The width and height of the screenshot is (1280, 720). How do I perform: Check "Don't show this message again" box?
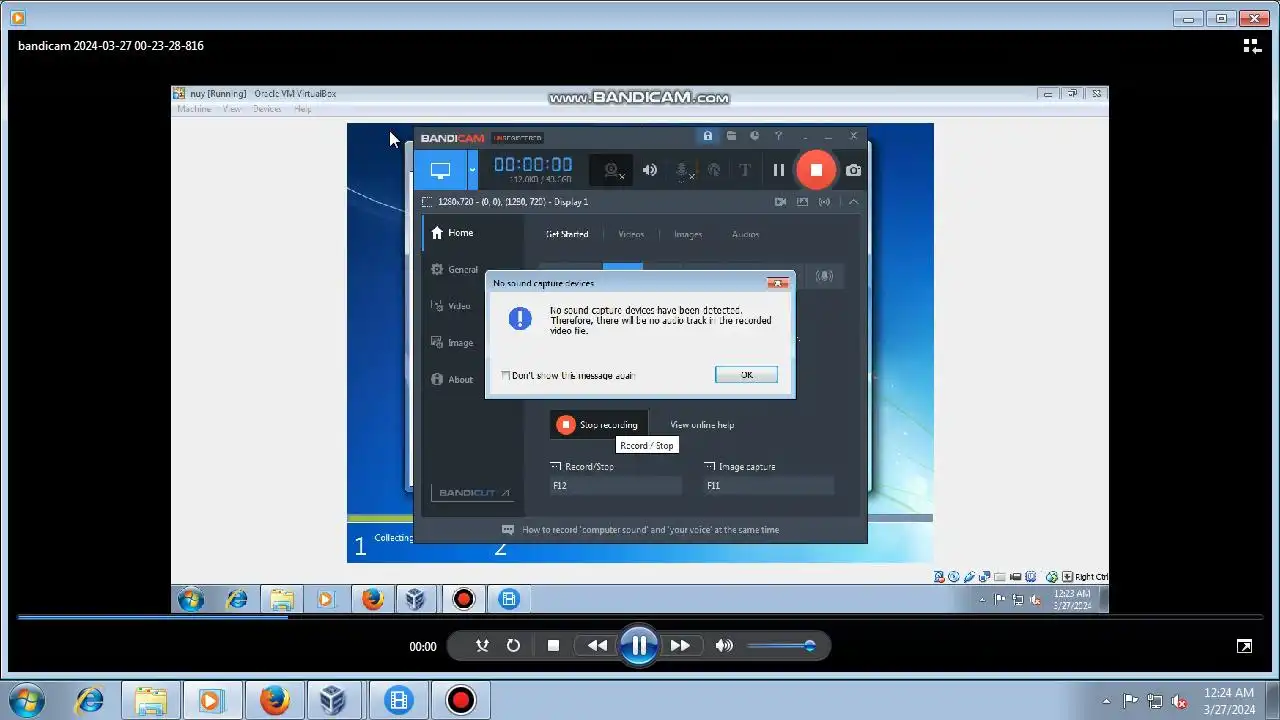click(506, 376)
